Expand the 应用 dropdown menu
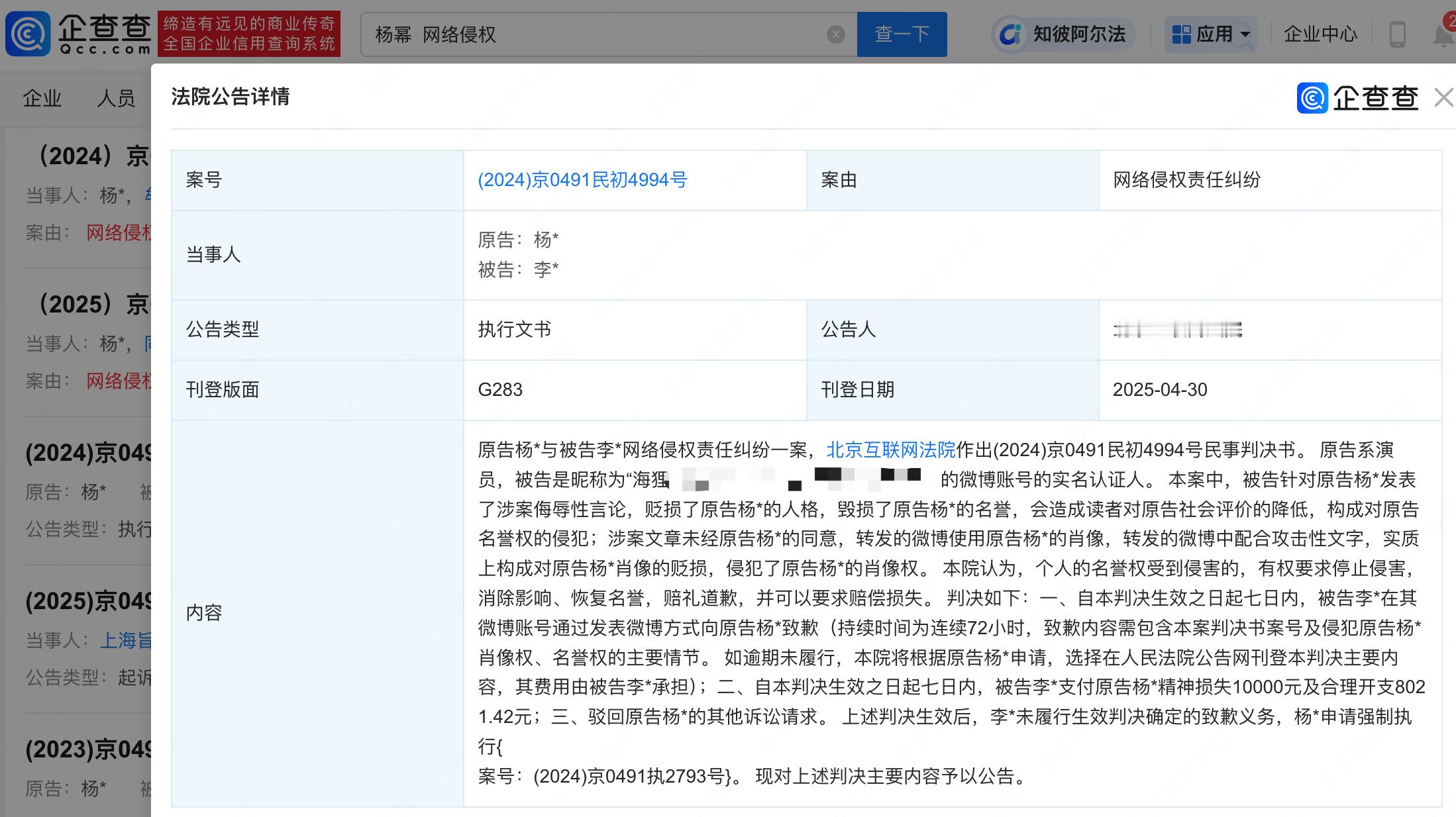The width and height of the screenshot is (1456, 817). (x=1211, y=34)
